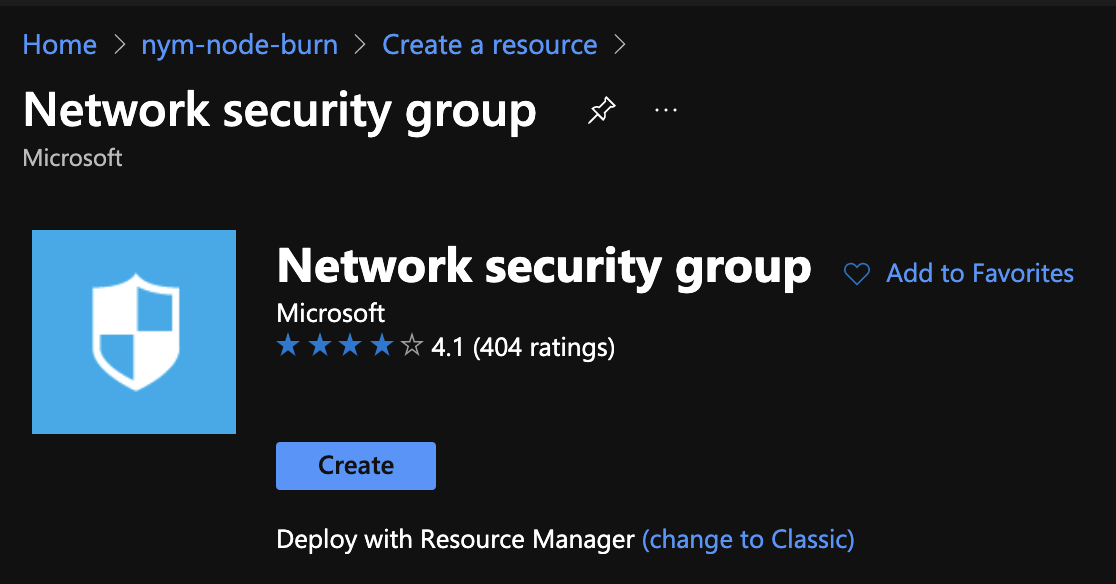
Task: Pin Network security group to dashboard
Action: (x=601, y=108)
